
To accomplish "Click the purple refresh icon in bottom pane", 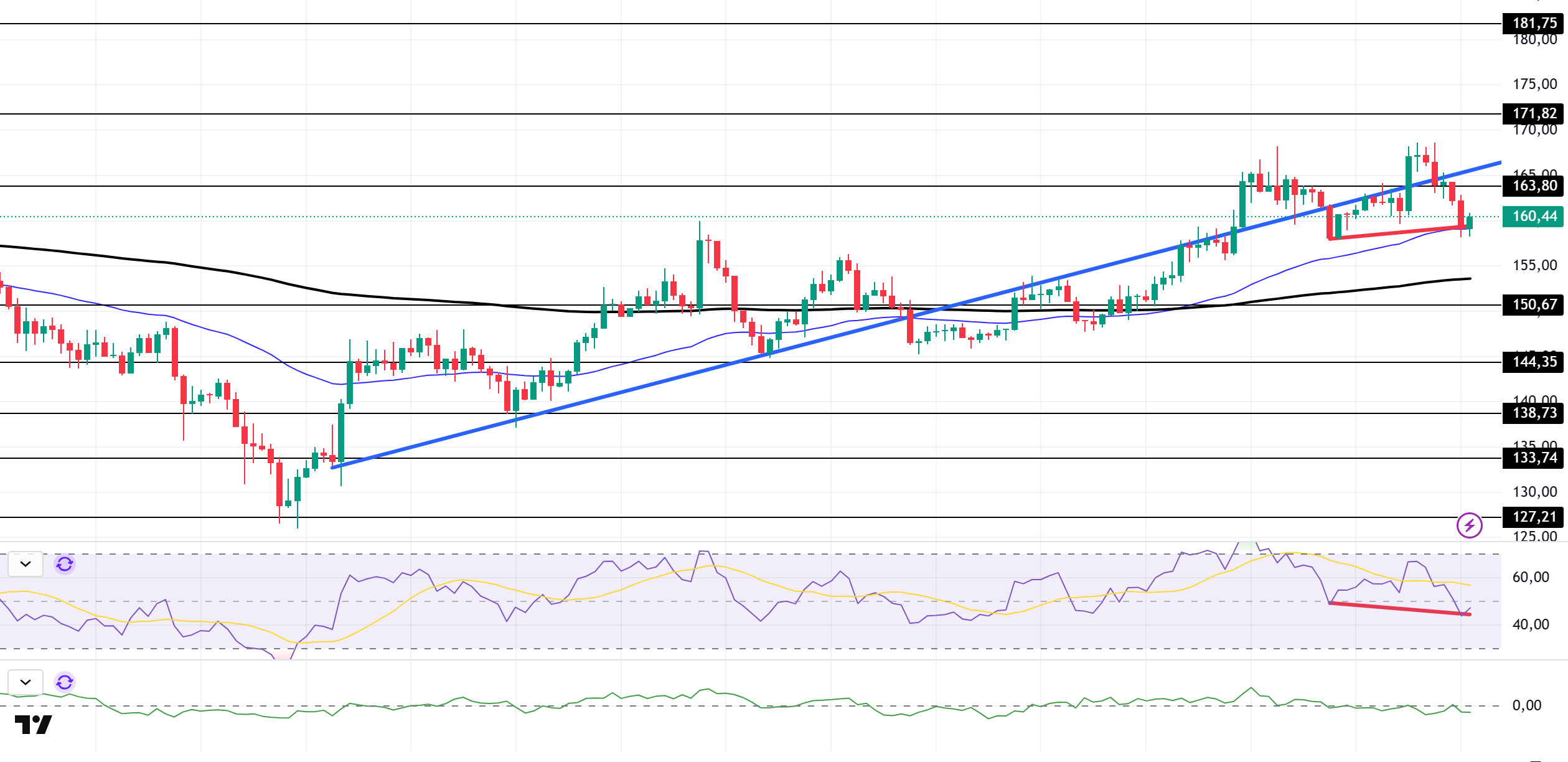I will click(x=65, y=682).
